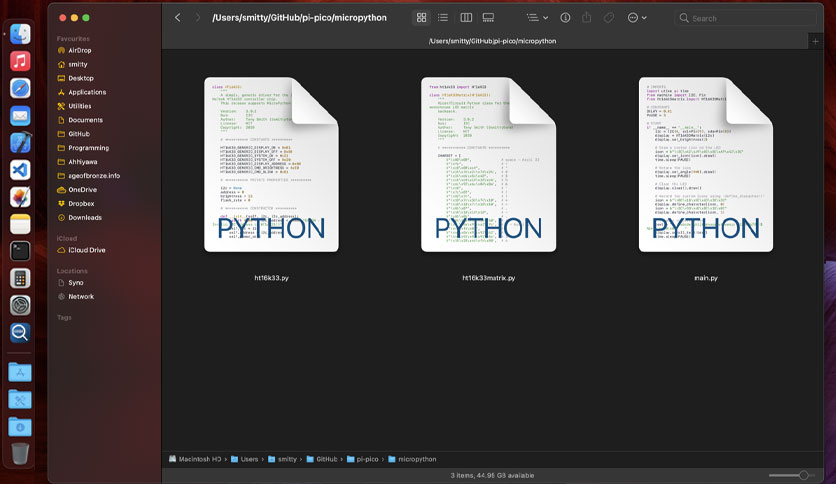This screenshot has width=836, height=484.
Task: Click the Share toolbar icon
Action: click(586, 18)
